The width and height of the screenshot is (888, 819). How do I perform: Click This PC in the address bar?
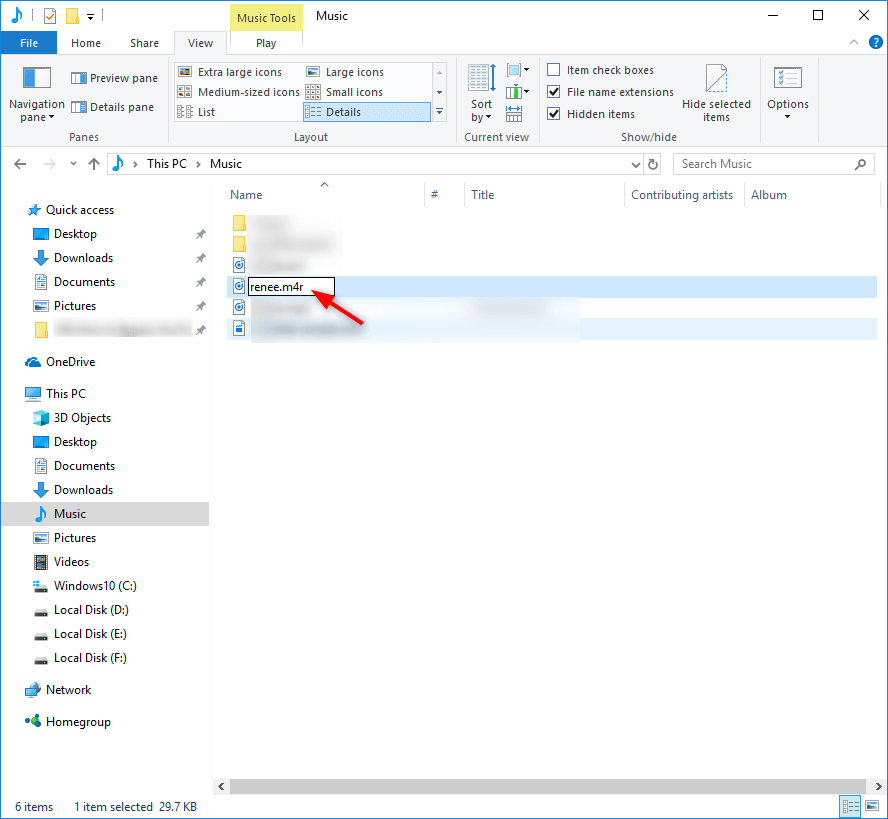[x=166, y=164]
